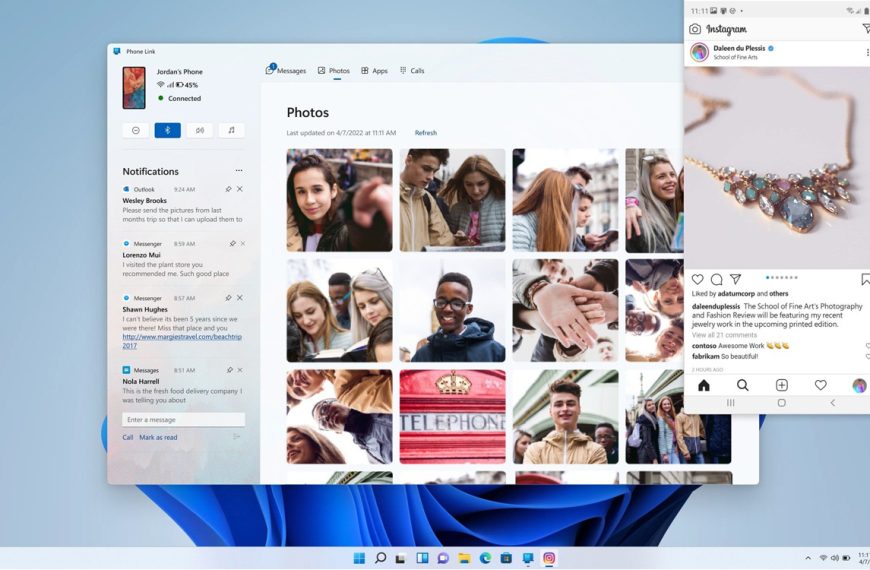Toggle phone volume sound button
The width and height of the screenshot is (870, 570).
200,130
